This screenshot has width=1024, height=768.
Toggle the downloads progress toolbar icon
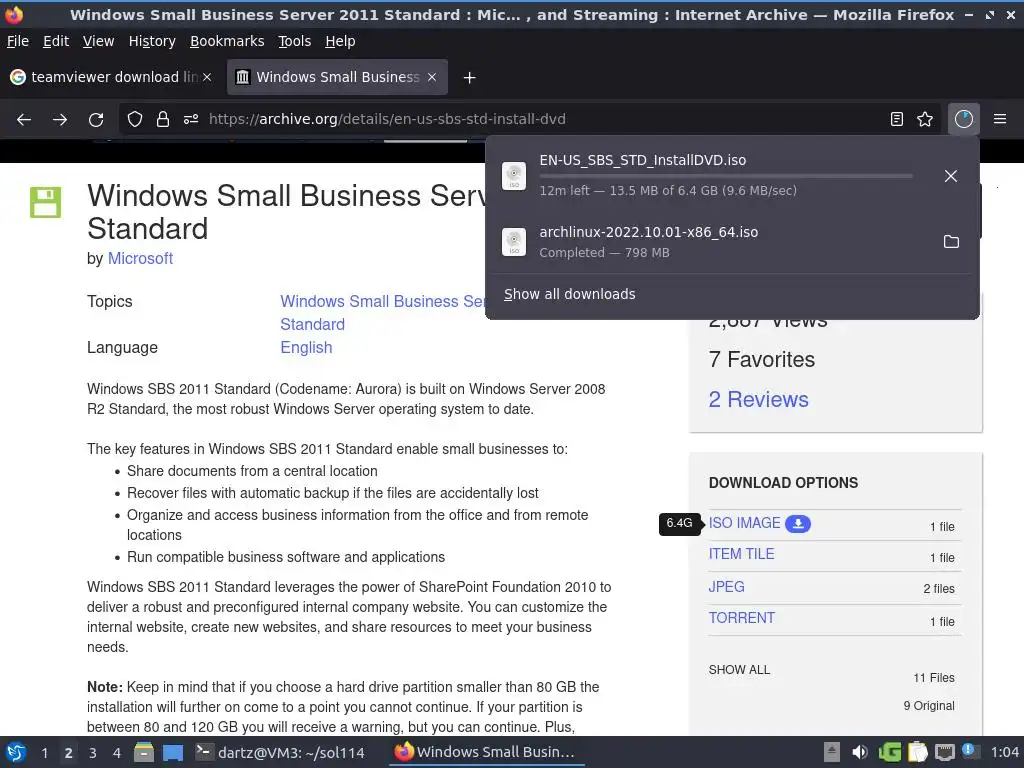[x=964, y=119]
